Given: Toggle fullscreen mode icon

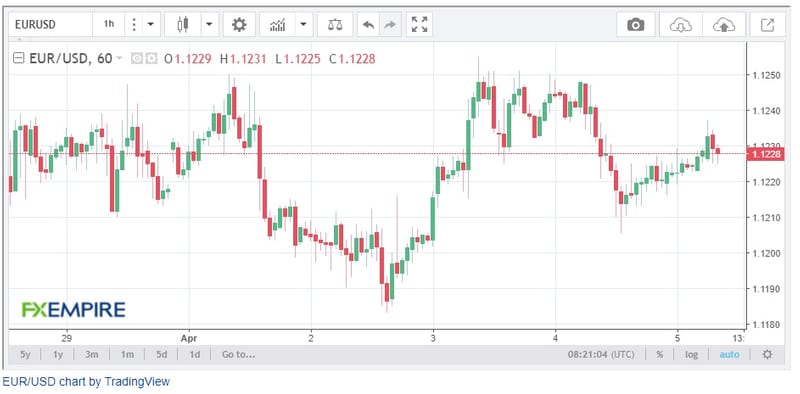Looking at the screenshot, I should 419,24.
